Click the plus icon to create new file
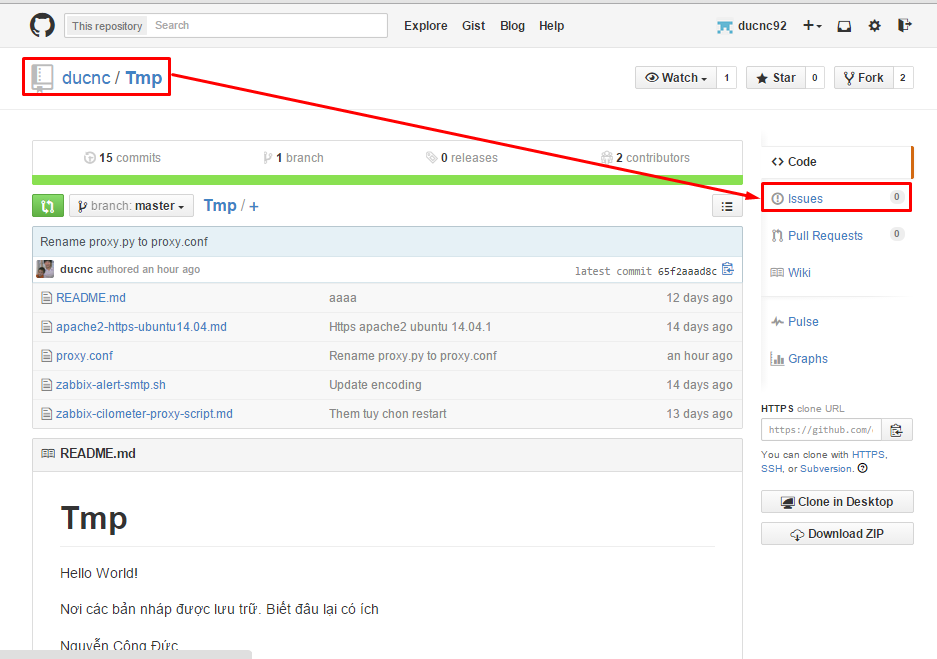This screenshot has height=659, width=937. pyautogui.click(x=254, y=207)
